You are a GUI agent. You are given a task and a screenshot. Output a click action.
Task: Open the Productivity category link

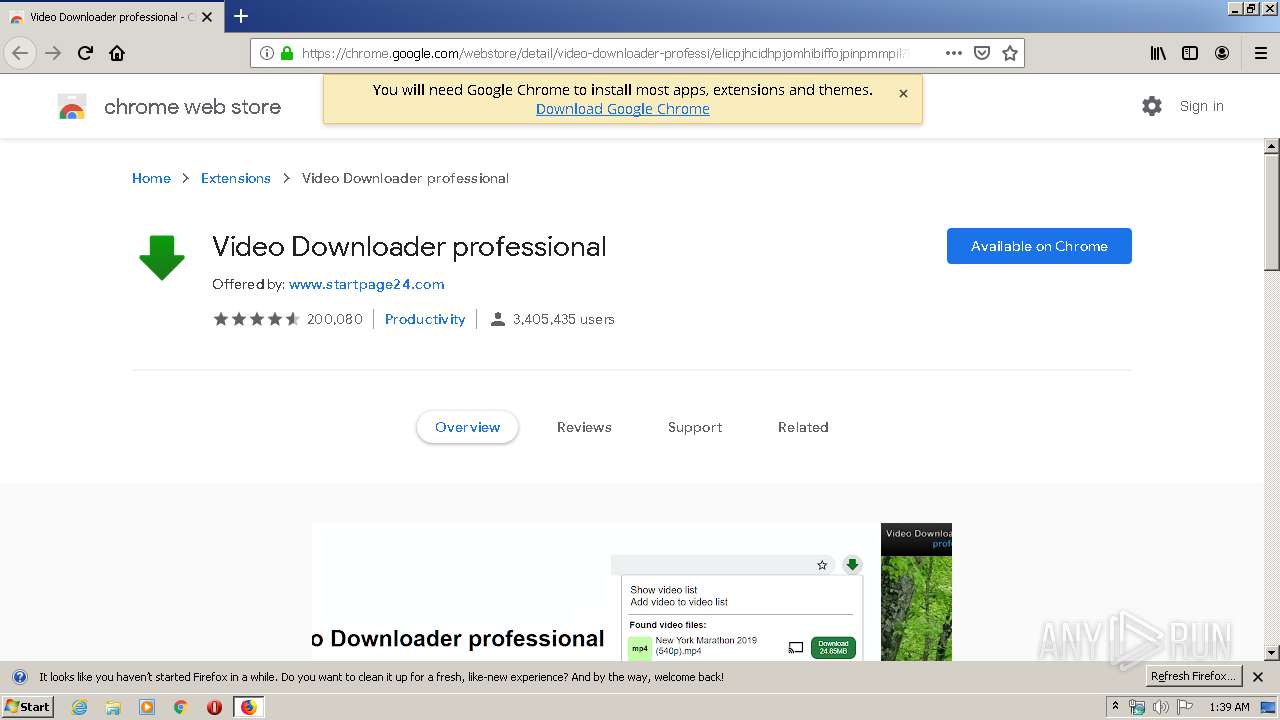click(x=425, y=319)
